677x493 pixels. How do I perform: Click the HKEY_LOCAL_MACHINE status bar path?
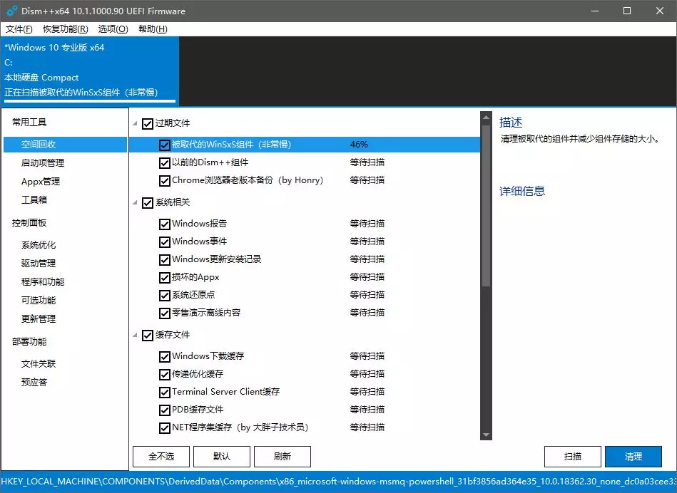point(338,481)
